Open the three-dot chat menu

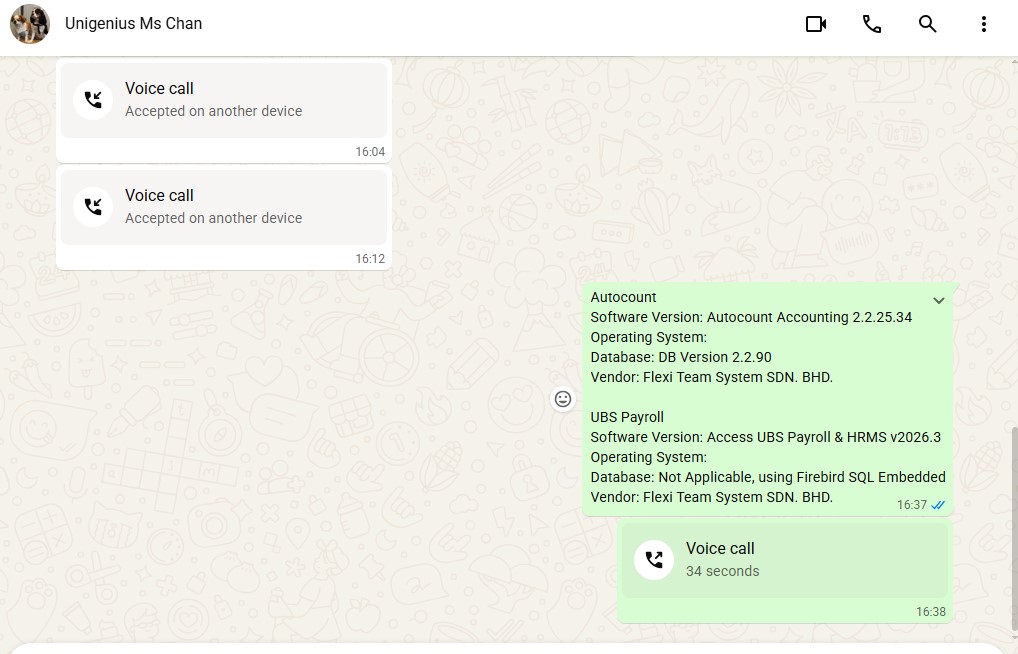[984, 24]
